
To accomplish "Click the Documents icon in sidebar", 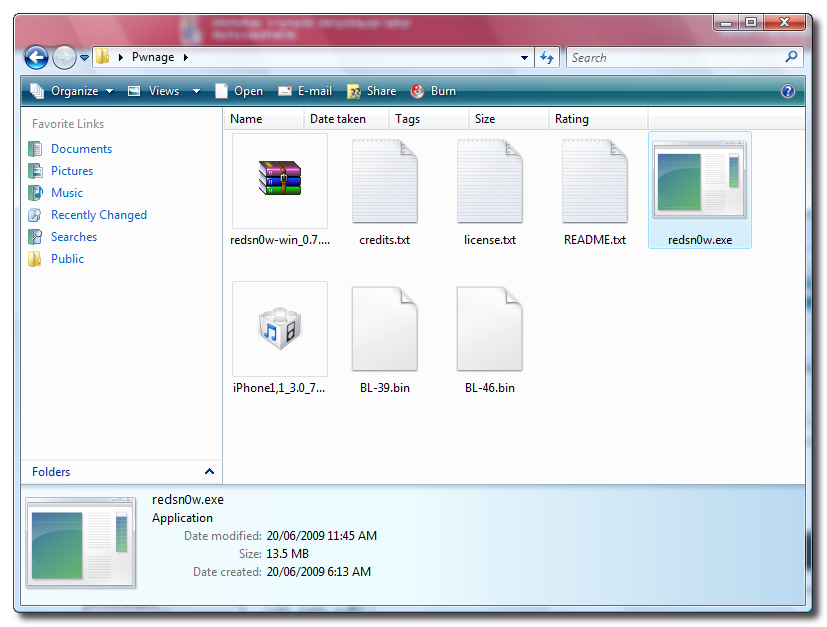I will pyautogui.click(x=35, y=149).
